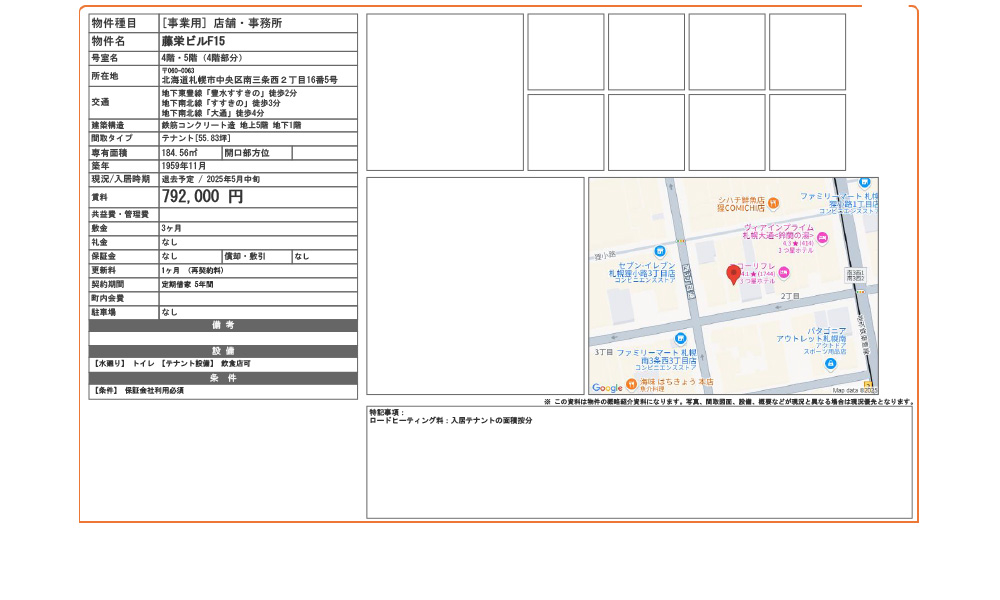The width and height of the screenshot is (1000, 600).
Task: Click the FamilyMart 南3条西3丁目店 map icon
Action: [x=680, y=338]
